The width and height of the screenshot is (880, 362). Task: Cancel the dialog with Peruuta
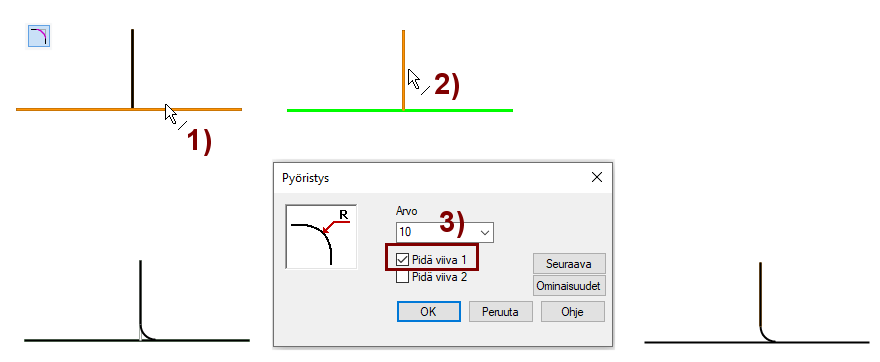501,311
